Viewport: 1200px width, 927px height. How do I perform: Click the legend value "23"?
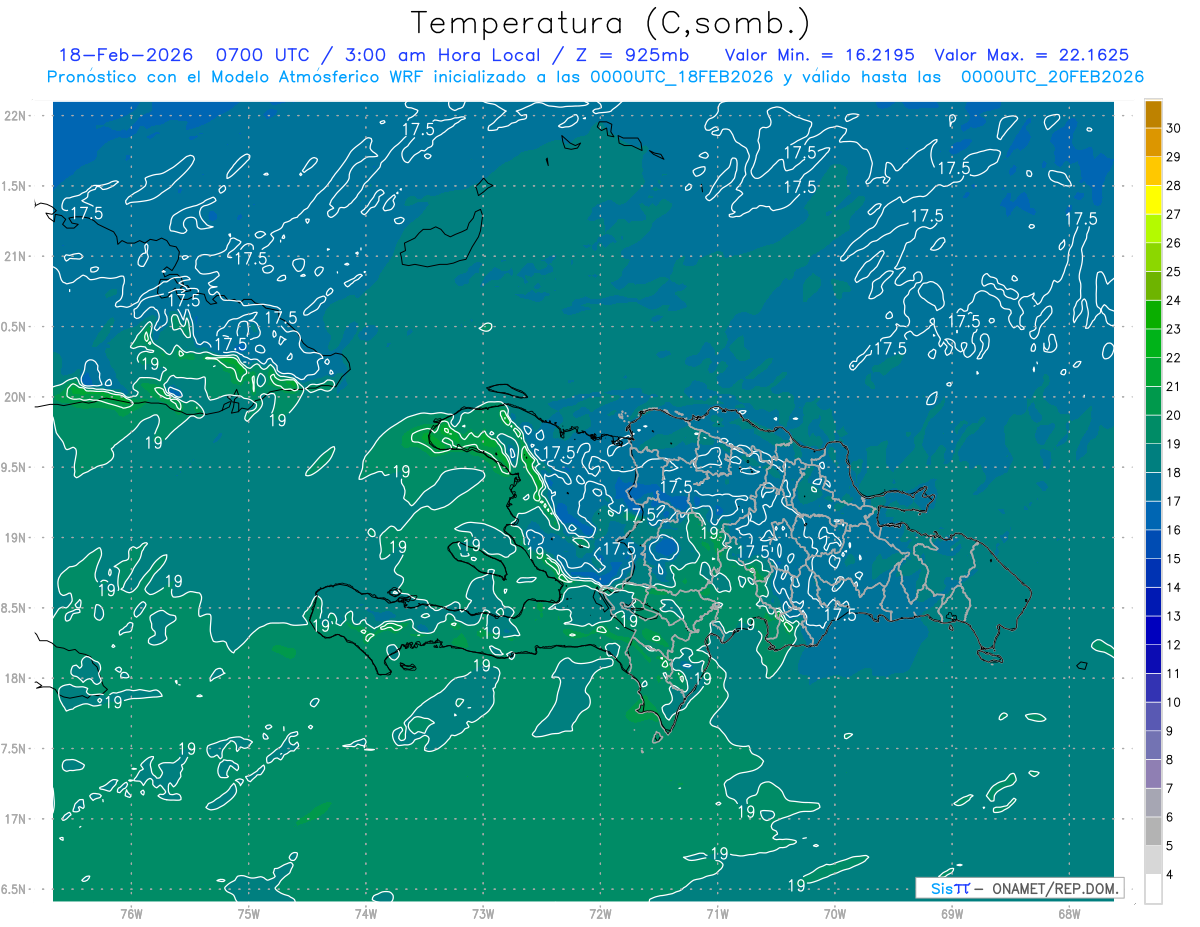(x=1174, y=330)
